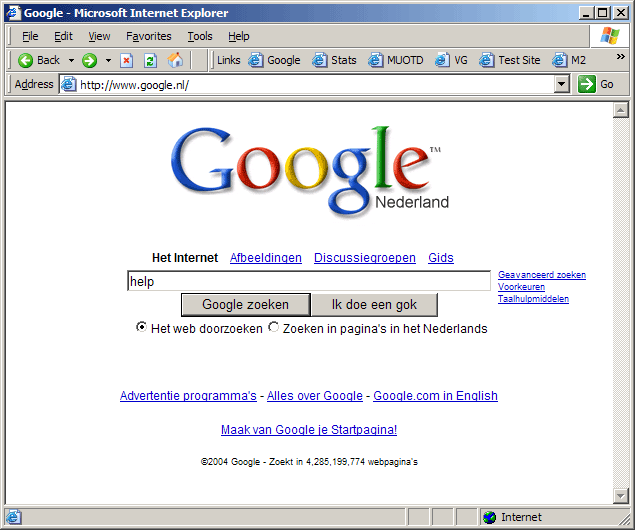
Task: Click the Back navigation arrow icon
Action: tap(27, 60)
